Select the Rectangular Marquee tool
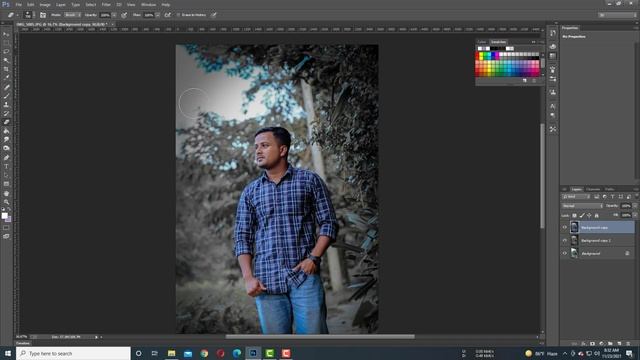The height and width of the screenshot is (360, 640). point(6,43)
